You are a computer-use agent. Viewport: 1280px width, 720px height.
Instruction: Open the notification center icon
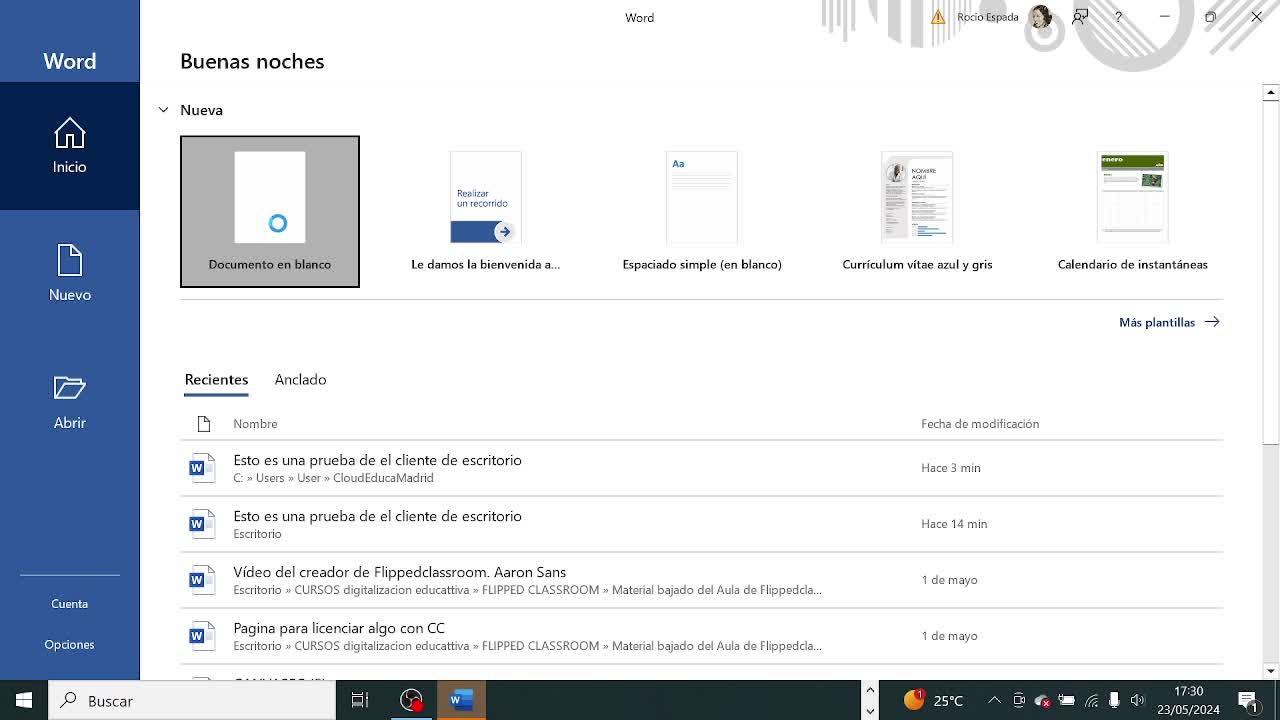(1248, 701)
